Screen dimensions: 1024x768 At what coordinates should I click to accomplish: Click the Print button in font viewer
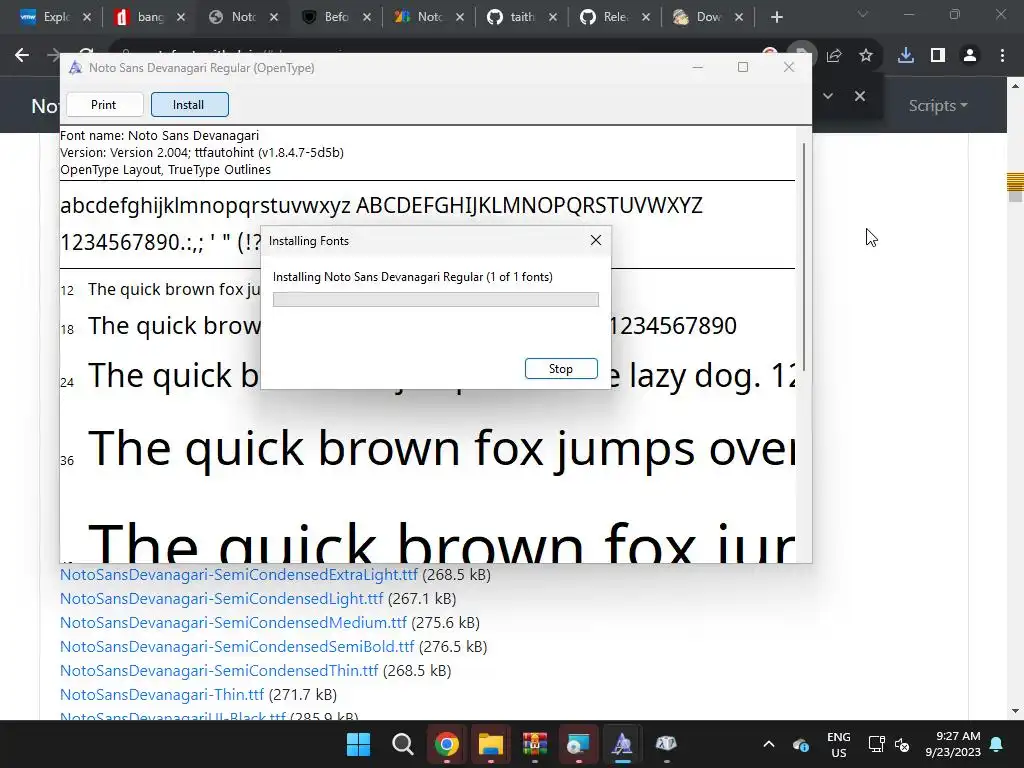[x=104, y=104]
